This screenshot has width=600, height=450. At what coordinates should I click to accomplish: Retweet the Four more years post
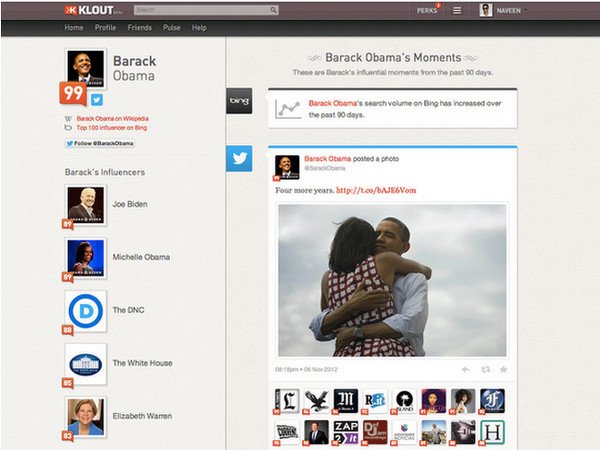485,369
